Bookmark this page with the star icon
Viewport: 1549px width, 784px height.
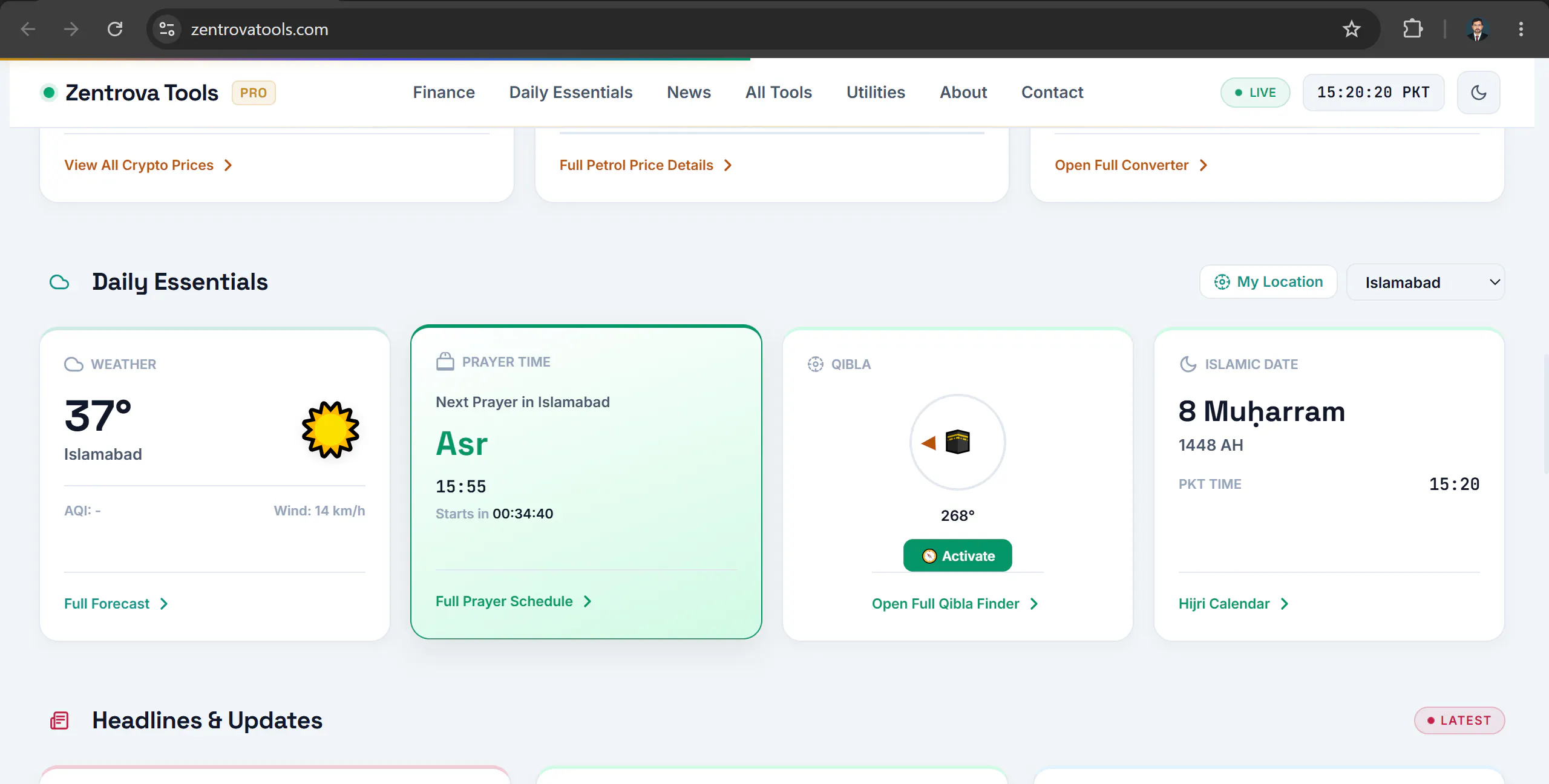(1352, 29)
